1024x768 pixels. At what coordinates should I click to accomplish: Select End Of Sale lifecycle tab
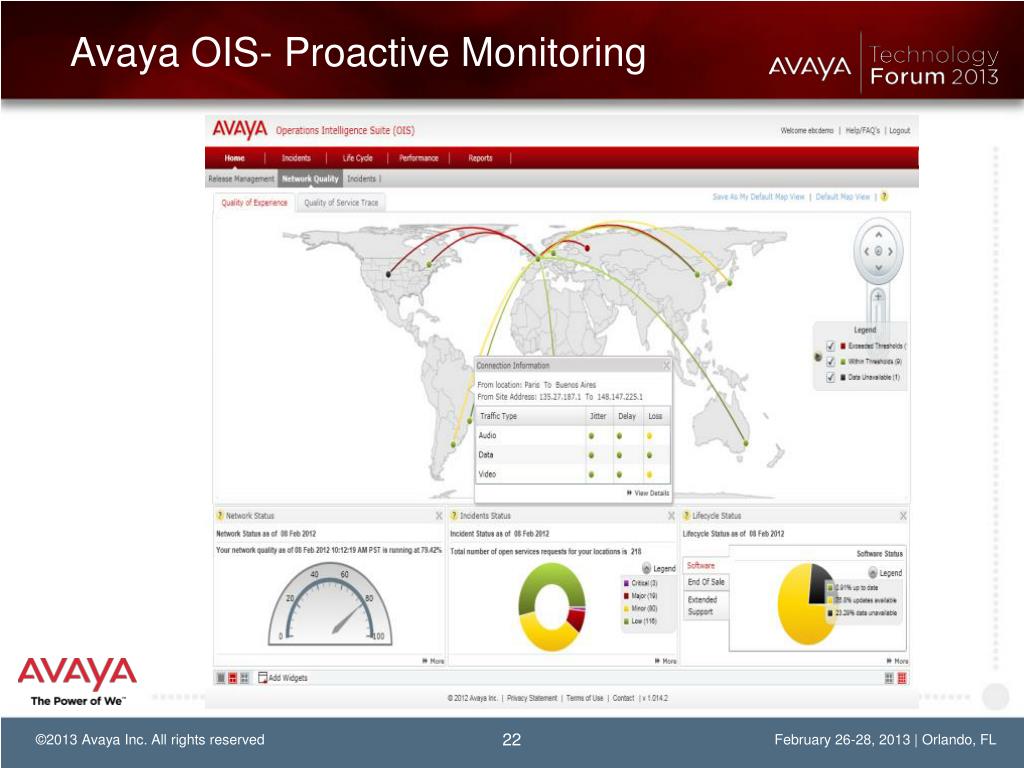pyautogui.click(x=705, y=582)
